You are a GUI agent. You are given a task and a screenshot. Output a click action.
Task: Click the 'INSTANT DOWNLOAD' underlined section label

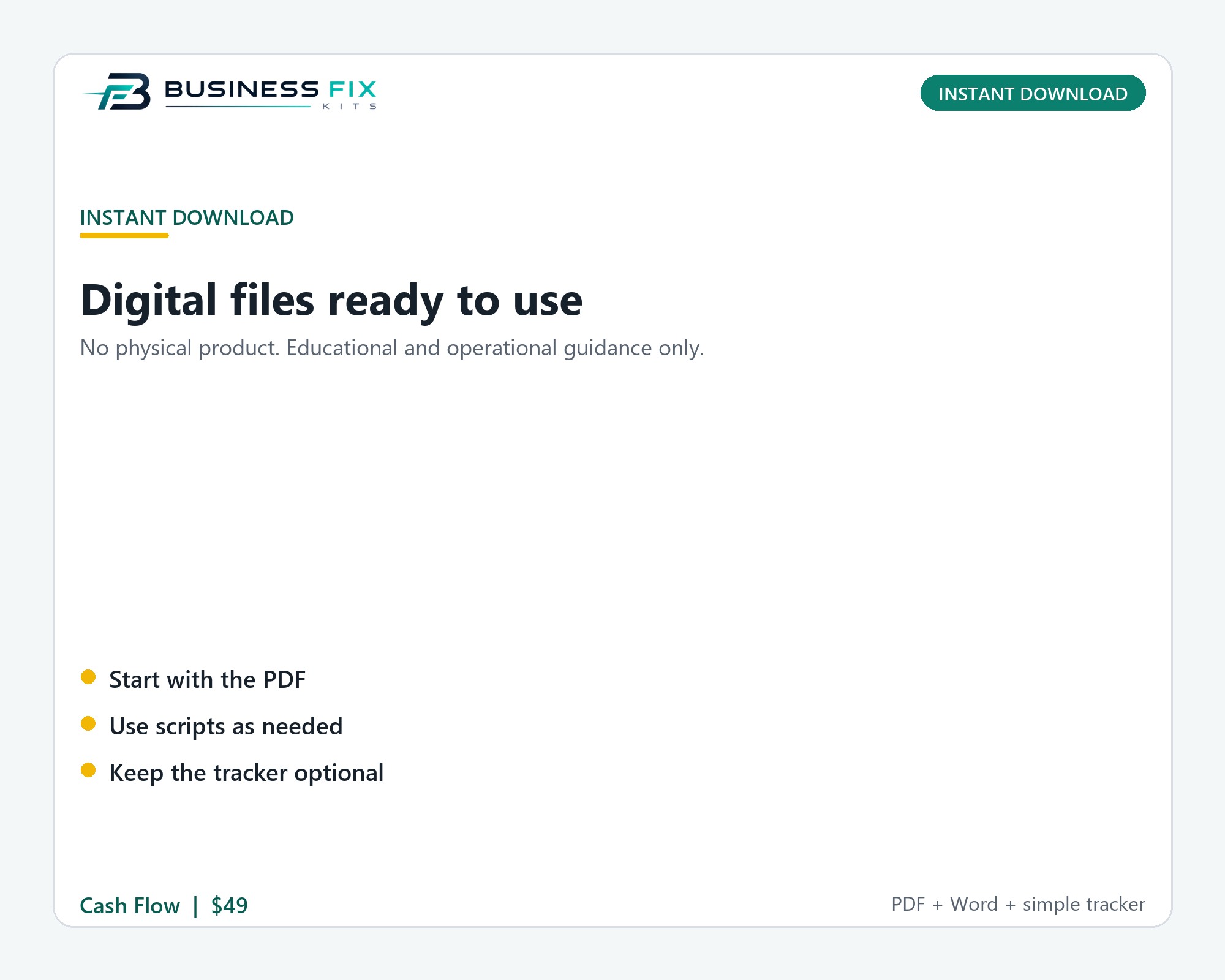[187, 218]
